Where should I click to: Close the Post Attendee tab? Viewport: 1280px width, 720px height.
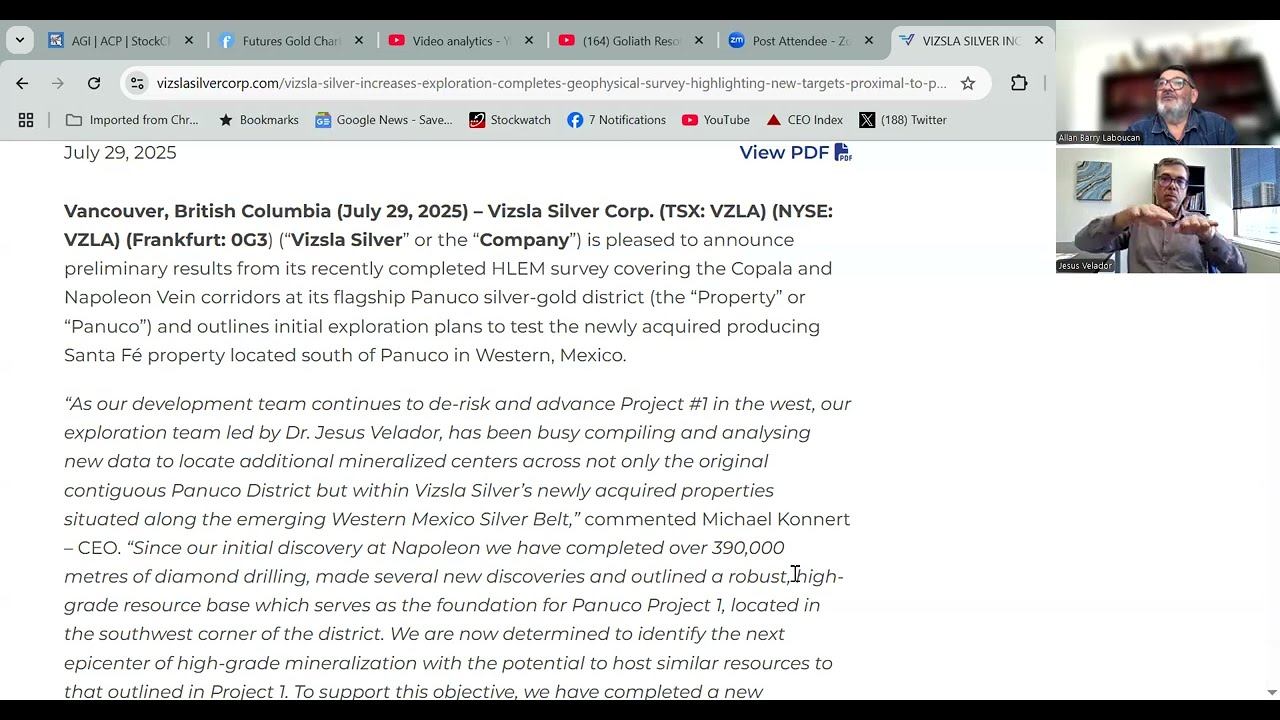(869, 41)
